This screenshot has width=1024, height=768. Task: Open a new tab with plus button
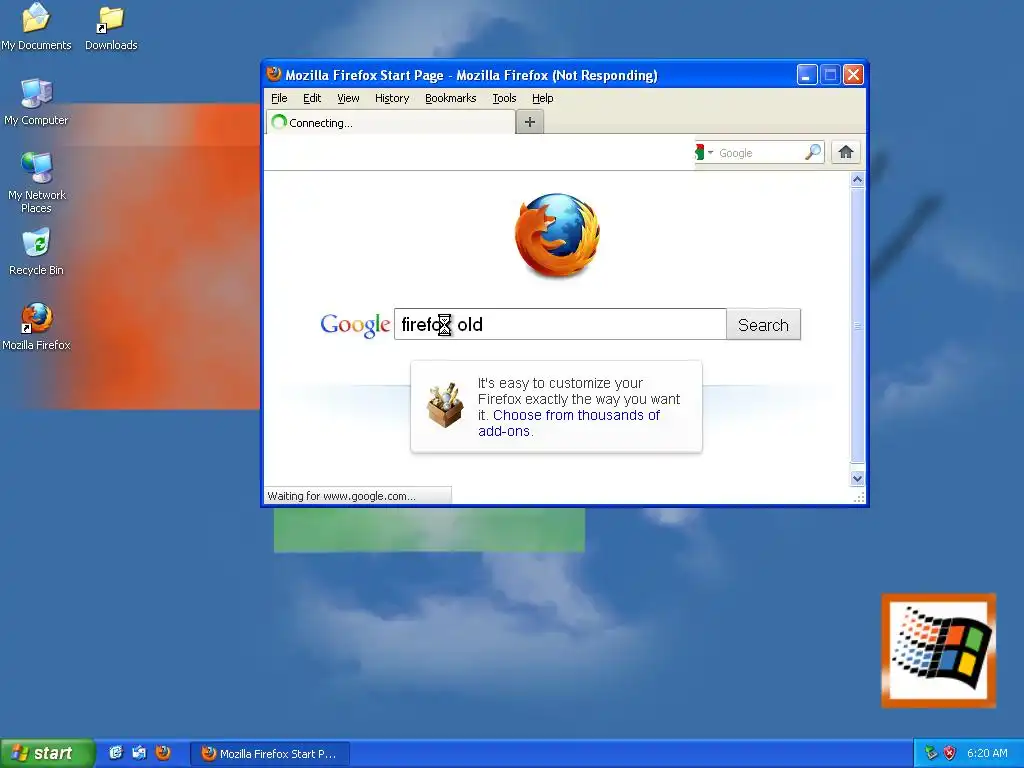tap(530, 122)
